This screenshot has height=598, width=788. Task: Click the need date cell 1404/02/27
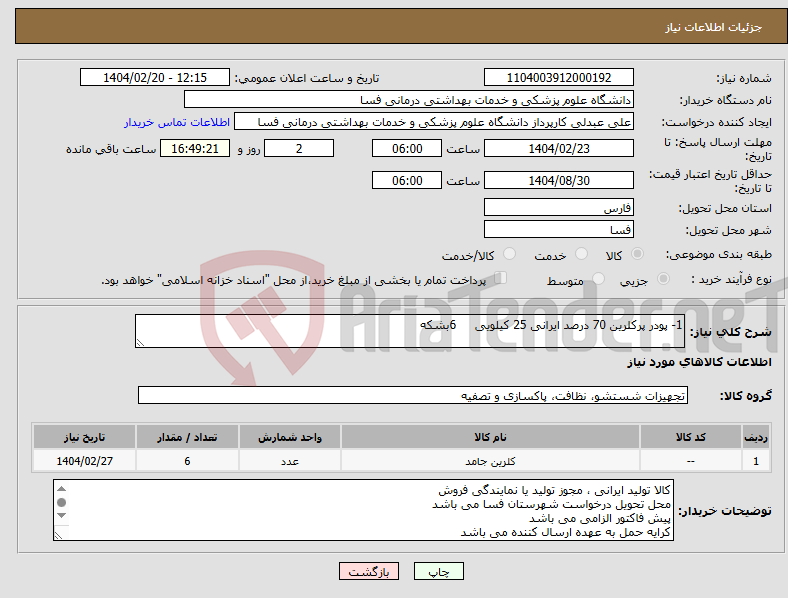84,461
